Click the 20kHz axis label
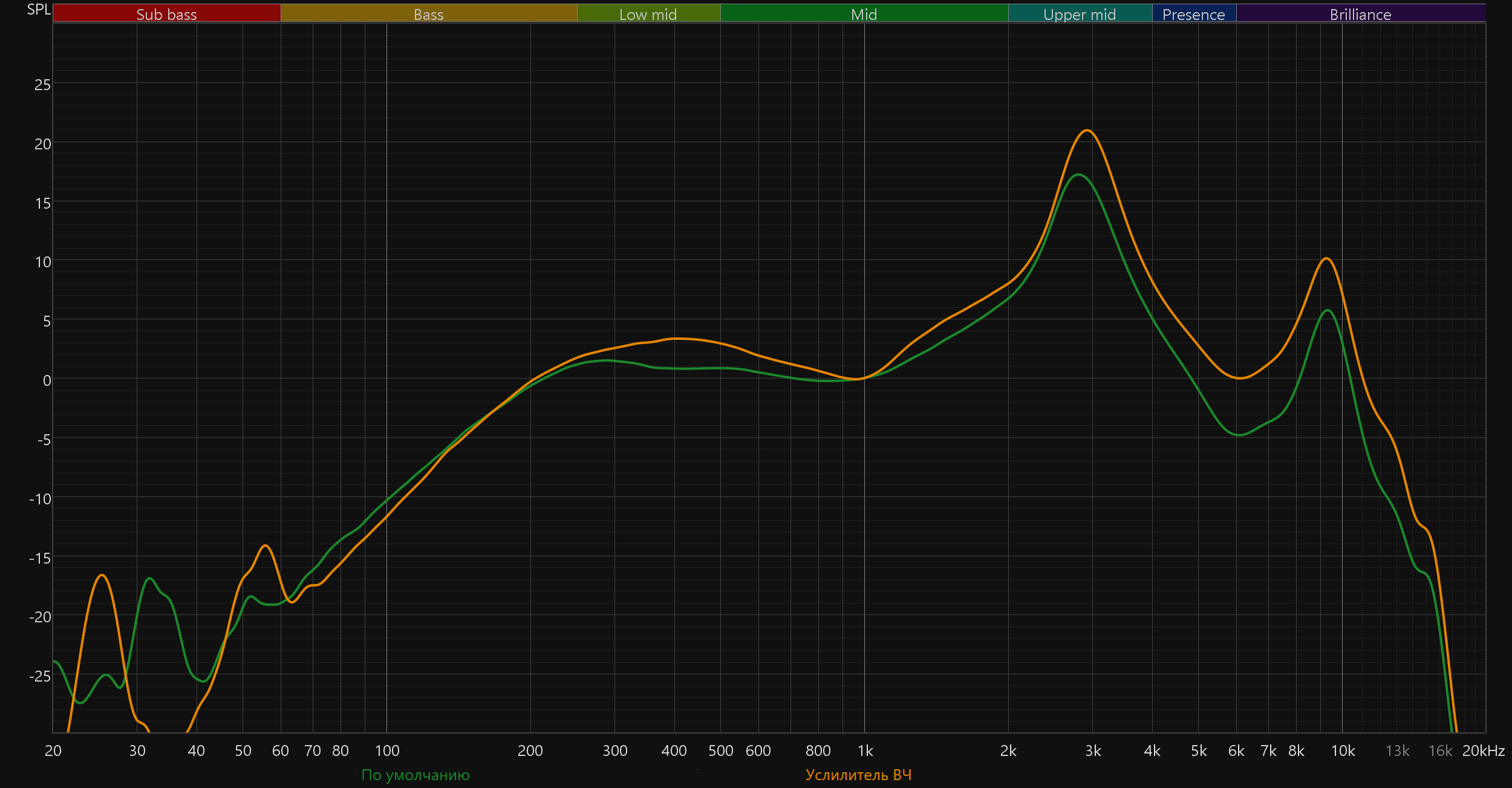The width and height of the screenshot is (1512, 788). 1483,751
